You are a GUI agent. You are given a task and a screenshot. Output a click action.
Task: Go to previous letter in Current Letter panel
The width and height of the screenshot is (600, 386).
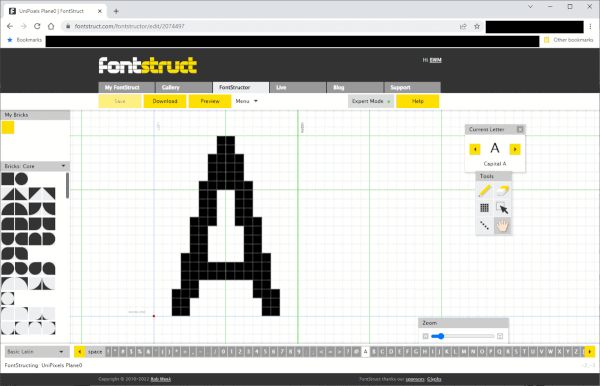pyautogui.click(x=475, y=149)
